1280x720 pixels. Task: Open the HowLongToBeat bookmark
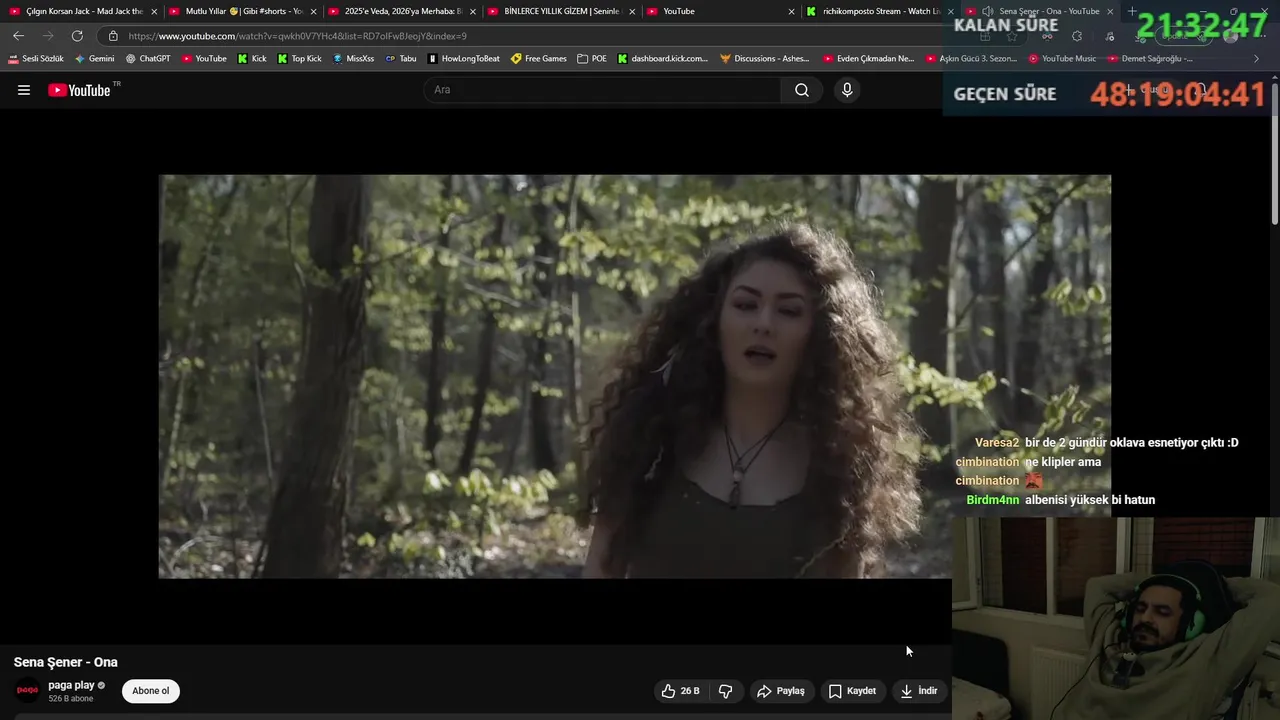pyautogui.click(x=463, y=59)
